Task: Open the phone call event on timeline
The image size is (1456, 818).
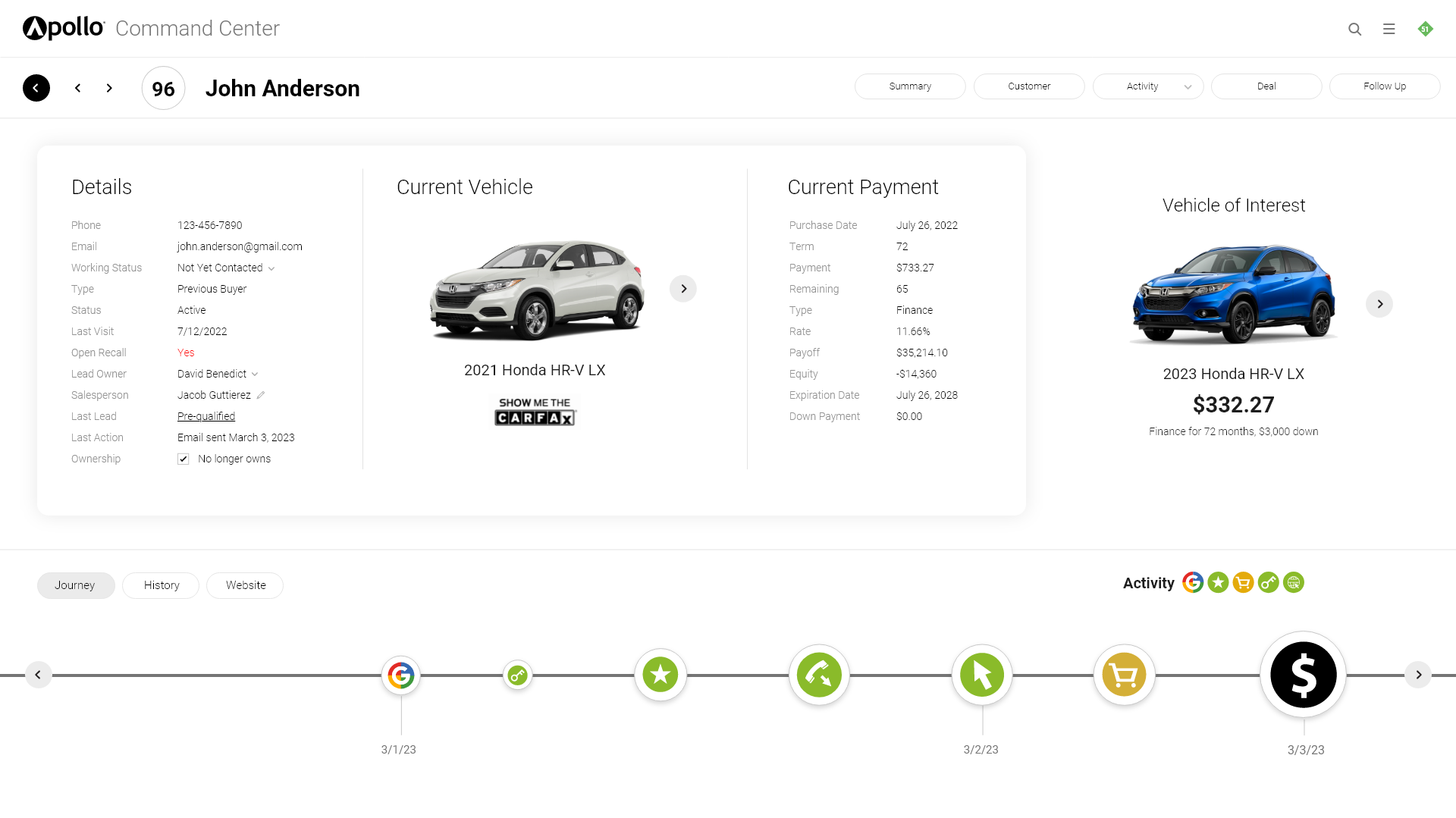Action: pos(819,675)
